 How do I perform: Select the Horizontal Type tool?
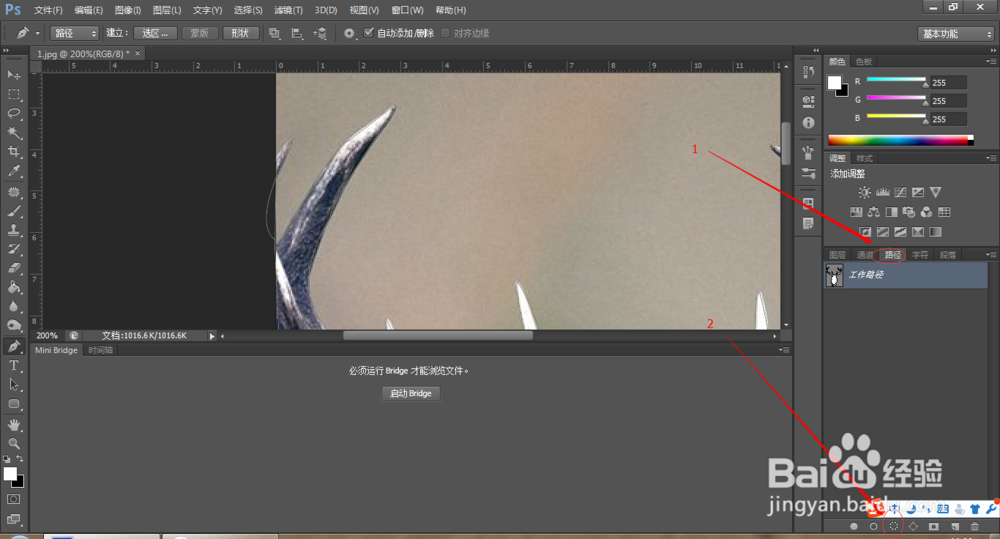click(x=13, y=365)
